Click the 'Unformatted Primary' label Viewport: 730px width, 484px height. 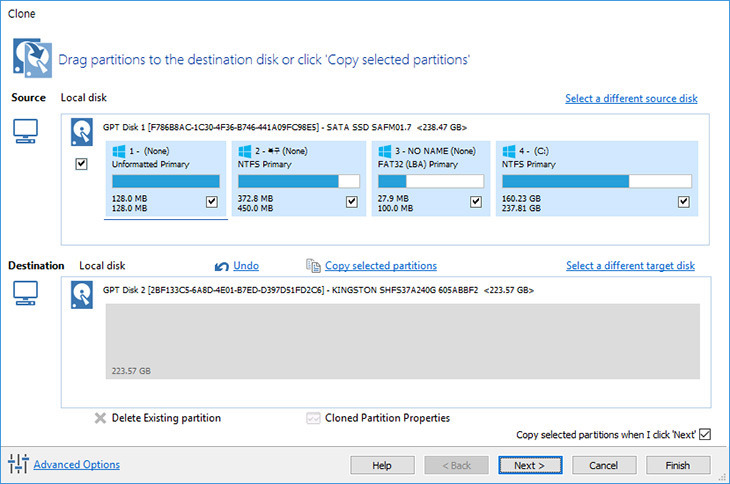[x=150, y=164]
